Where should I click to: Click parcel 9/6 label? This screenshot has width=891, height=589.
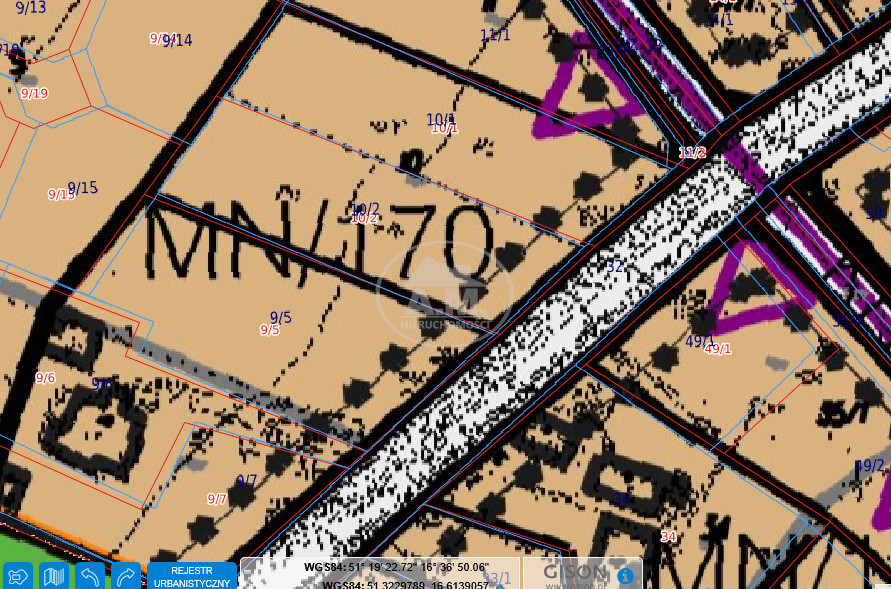tap(45, 378)
